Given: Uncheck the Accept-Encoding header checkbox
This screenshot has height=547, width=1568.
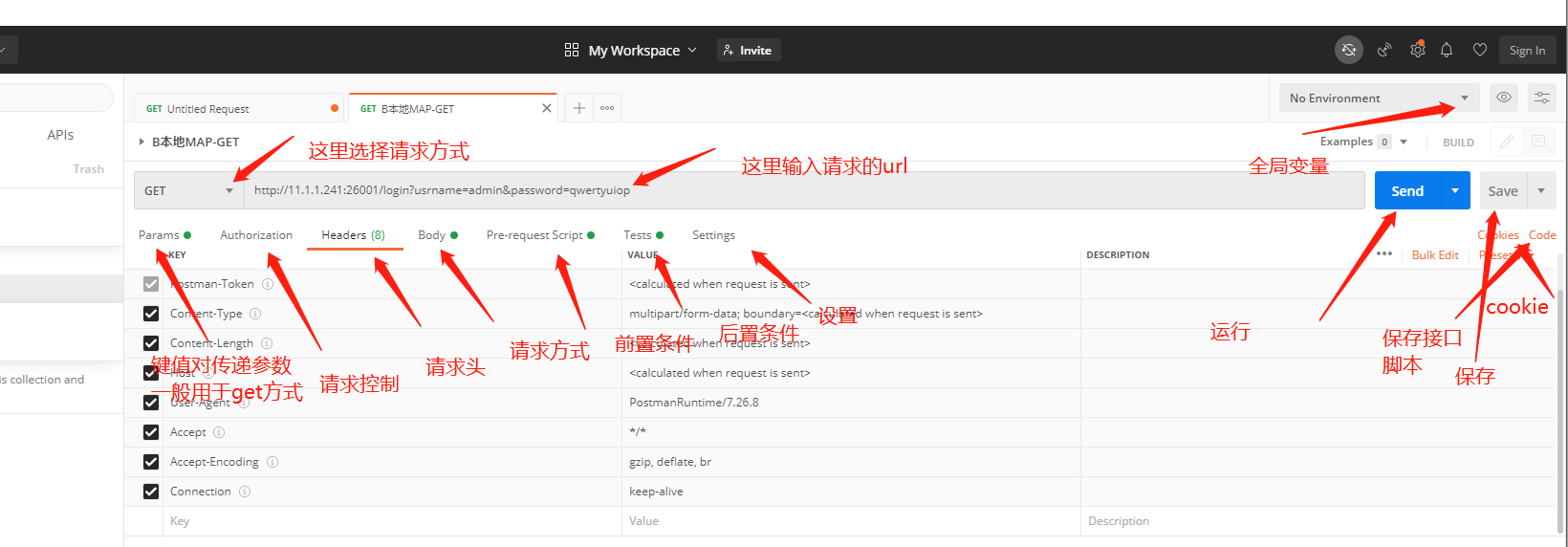Looking at the screenshot, I should [151, 462].
